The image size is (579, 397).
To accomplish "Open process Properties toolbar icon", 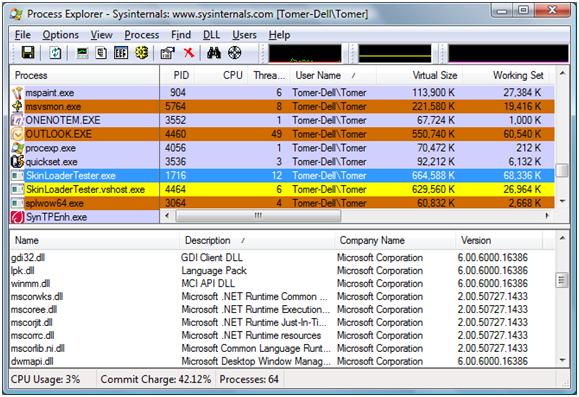I will (x=168, y=53).
